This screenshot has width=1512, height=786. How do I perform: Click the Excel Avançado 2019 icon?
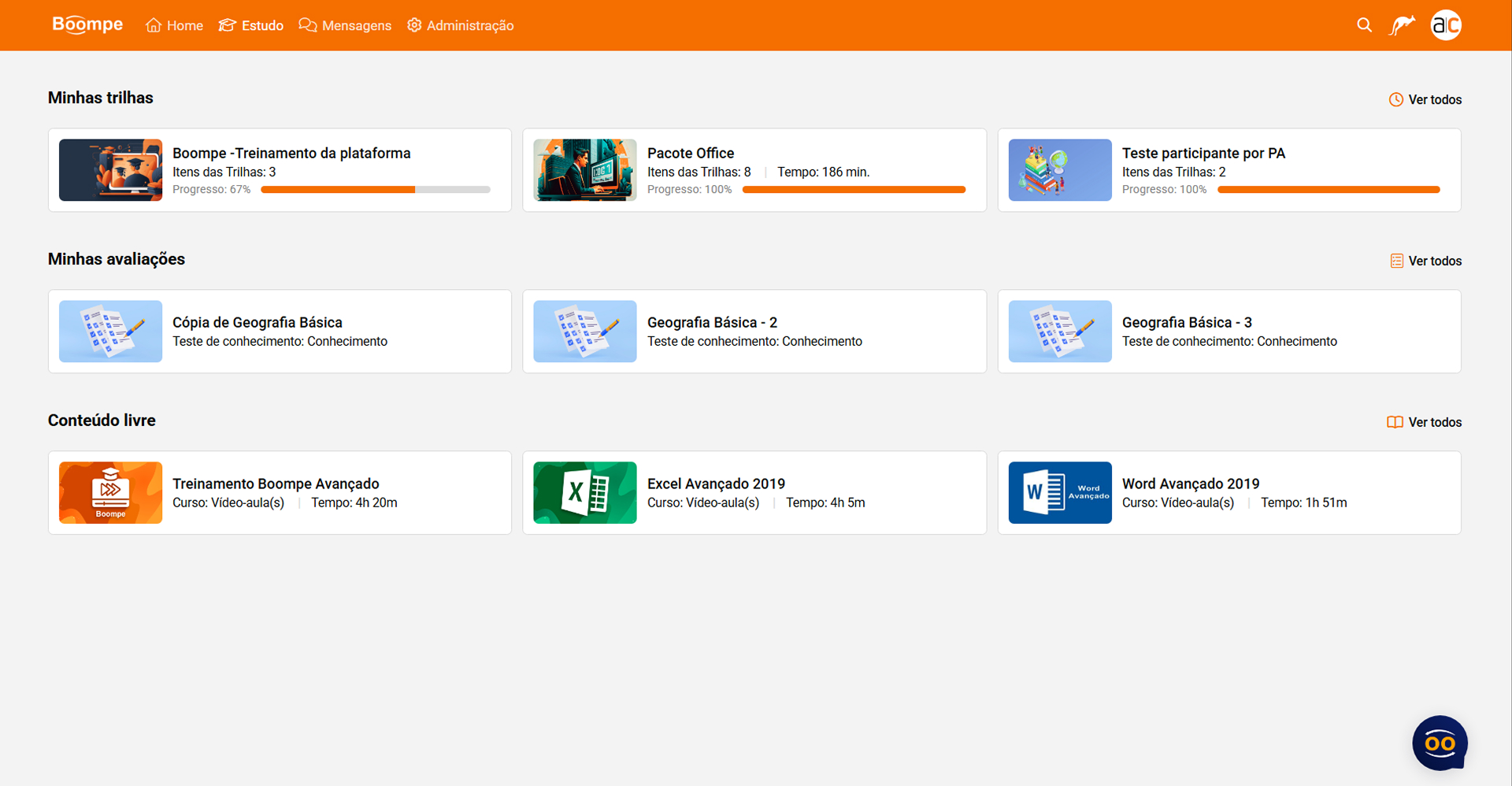(584, 493)
